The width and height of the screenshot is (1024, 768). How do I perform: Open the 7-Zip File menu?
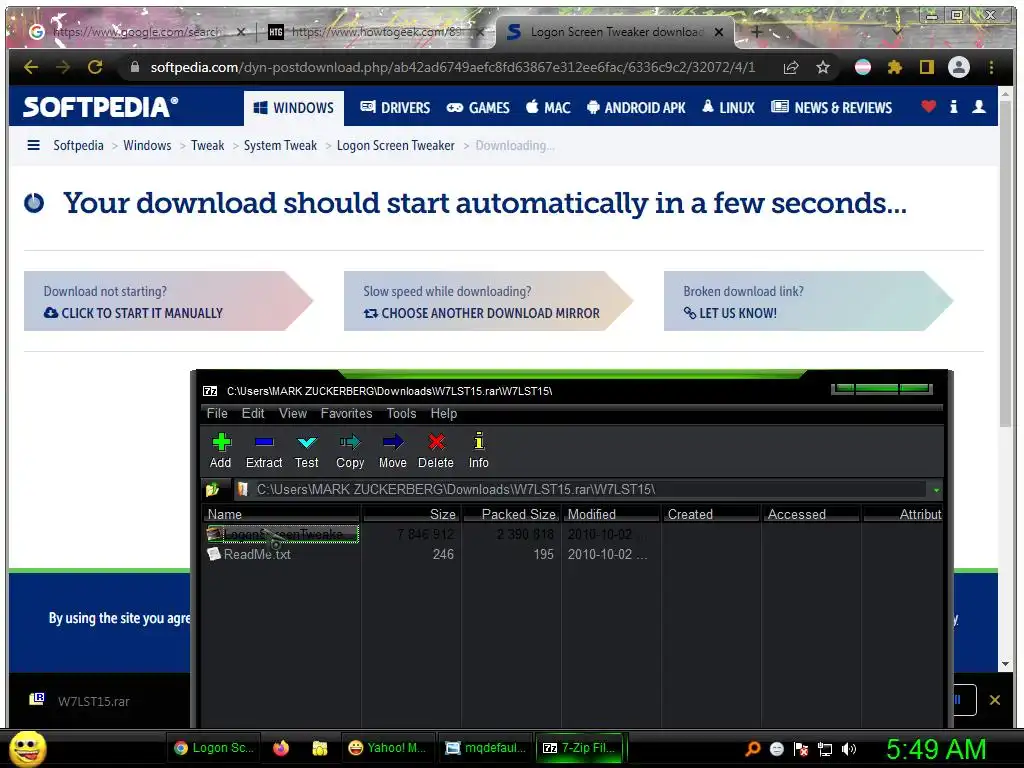pyautogui.click(x=217, y=413)
